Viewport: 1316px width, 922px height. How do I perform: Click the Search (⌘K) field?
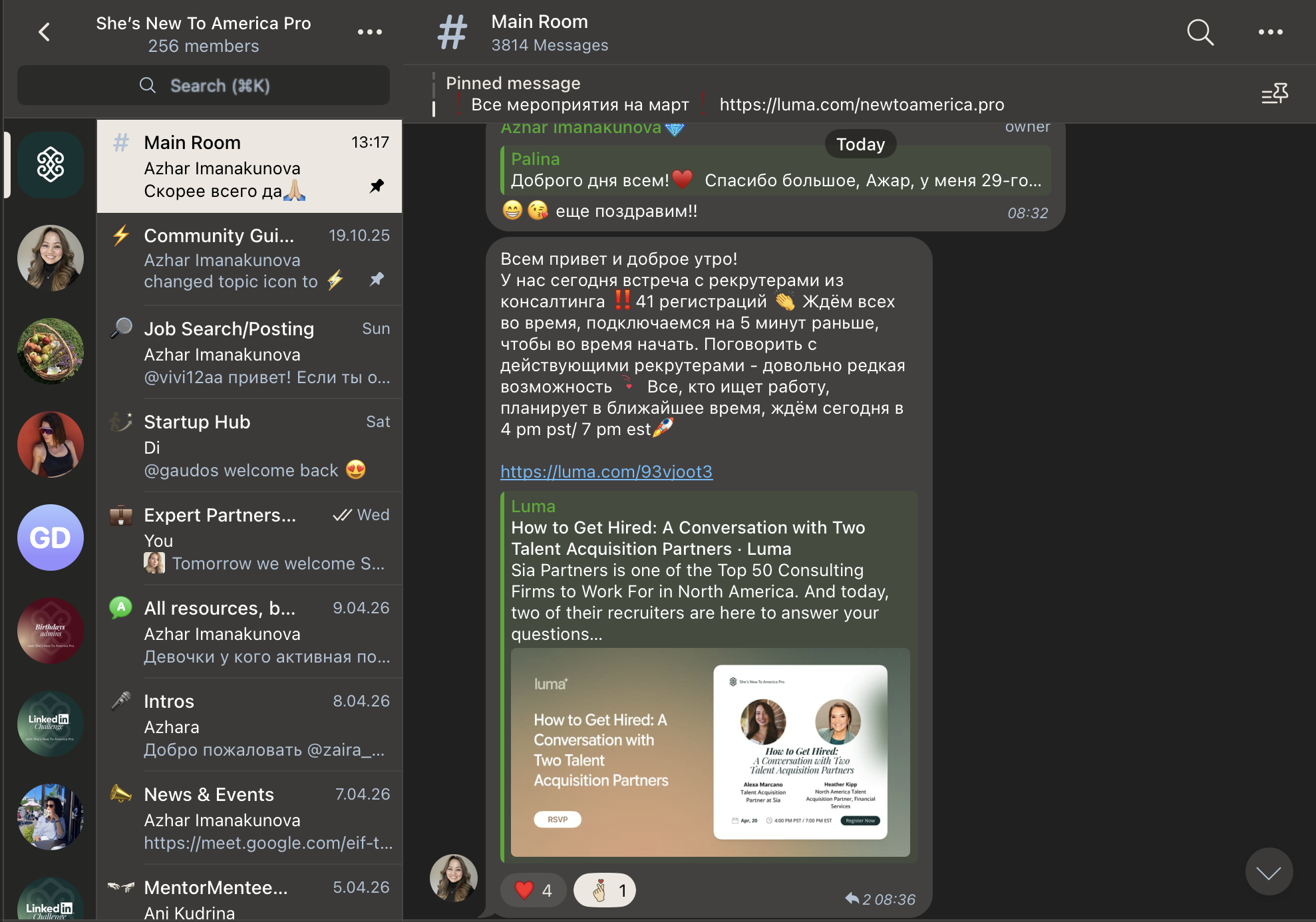pyautogui.click(x=204, y=85)
